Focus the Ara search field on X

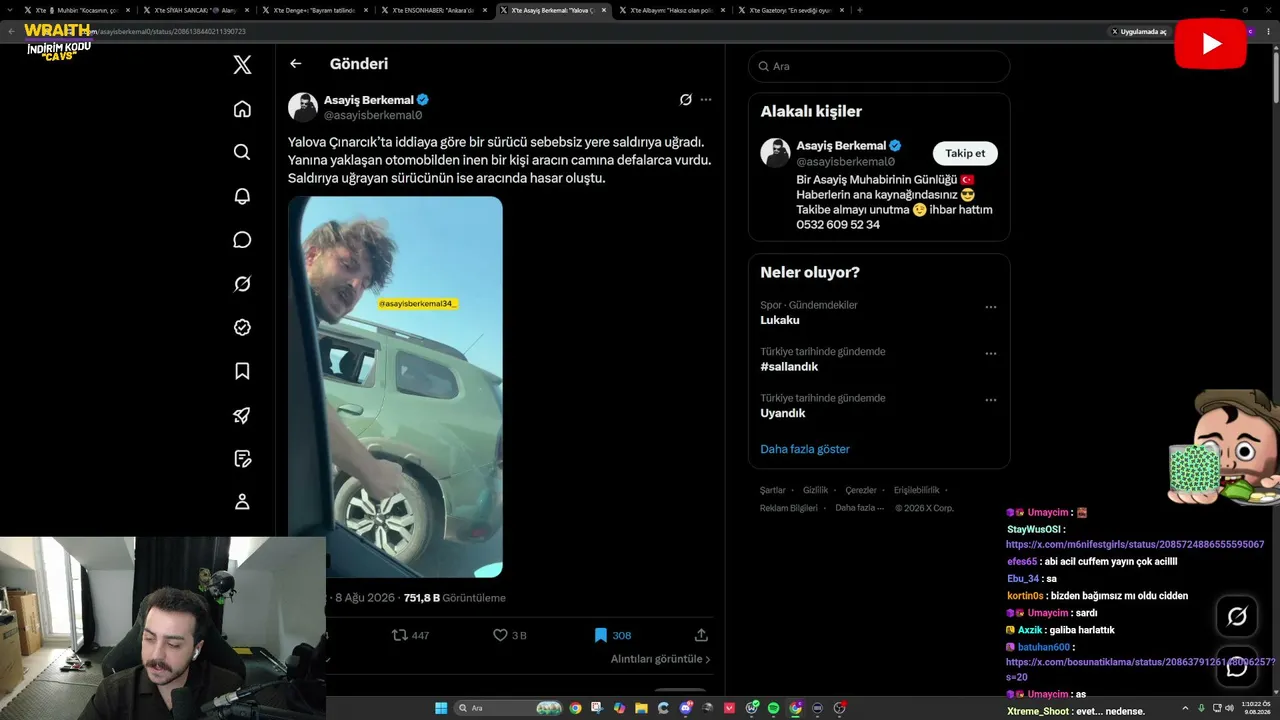coord(879,66)
